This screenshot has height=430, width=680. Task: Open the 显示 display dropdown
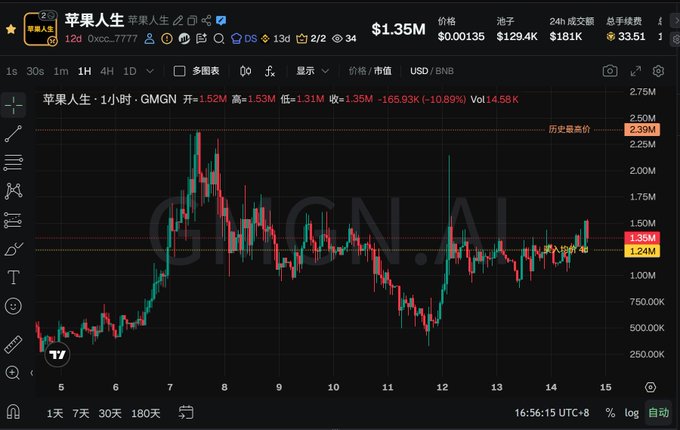point(312,71)
